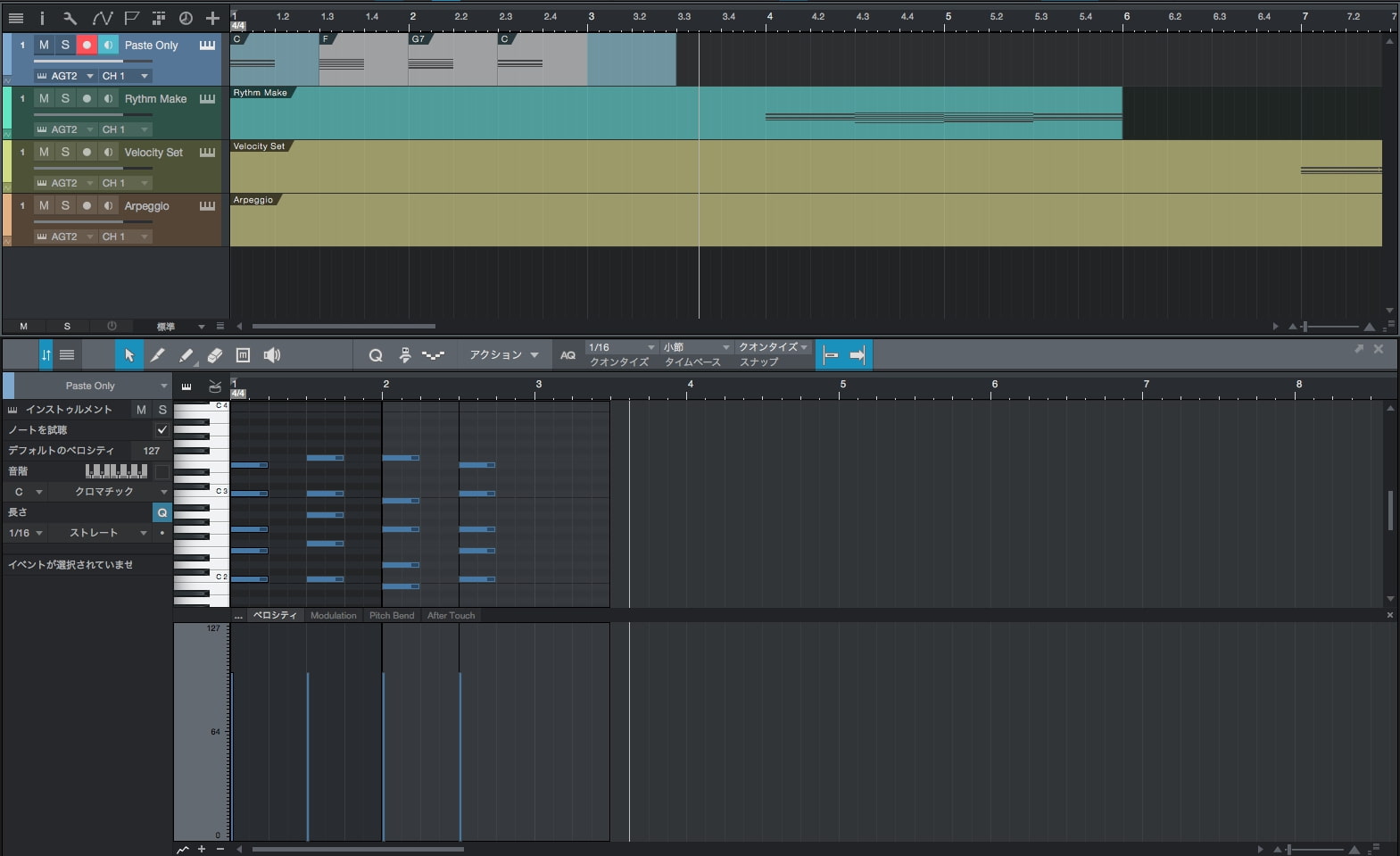Image resolution: width=1400 pixels, height=856 pixels.
Task: Open the アクション actions dropdown
Action: click(x=504, y=355)
